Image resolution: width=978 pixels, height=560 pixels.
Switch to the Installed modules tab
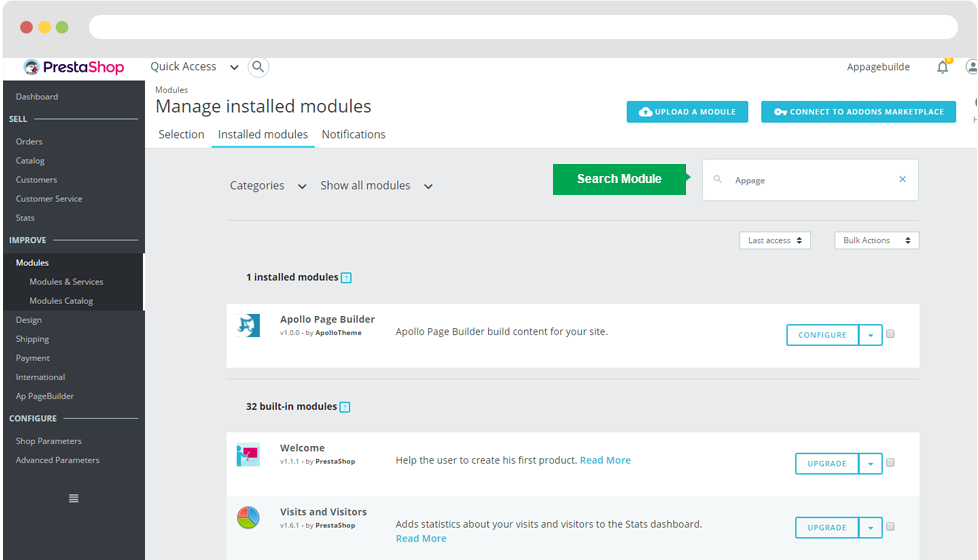tap(263, 135)
